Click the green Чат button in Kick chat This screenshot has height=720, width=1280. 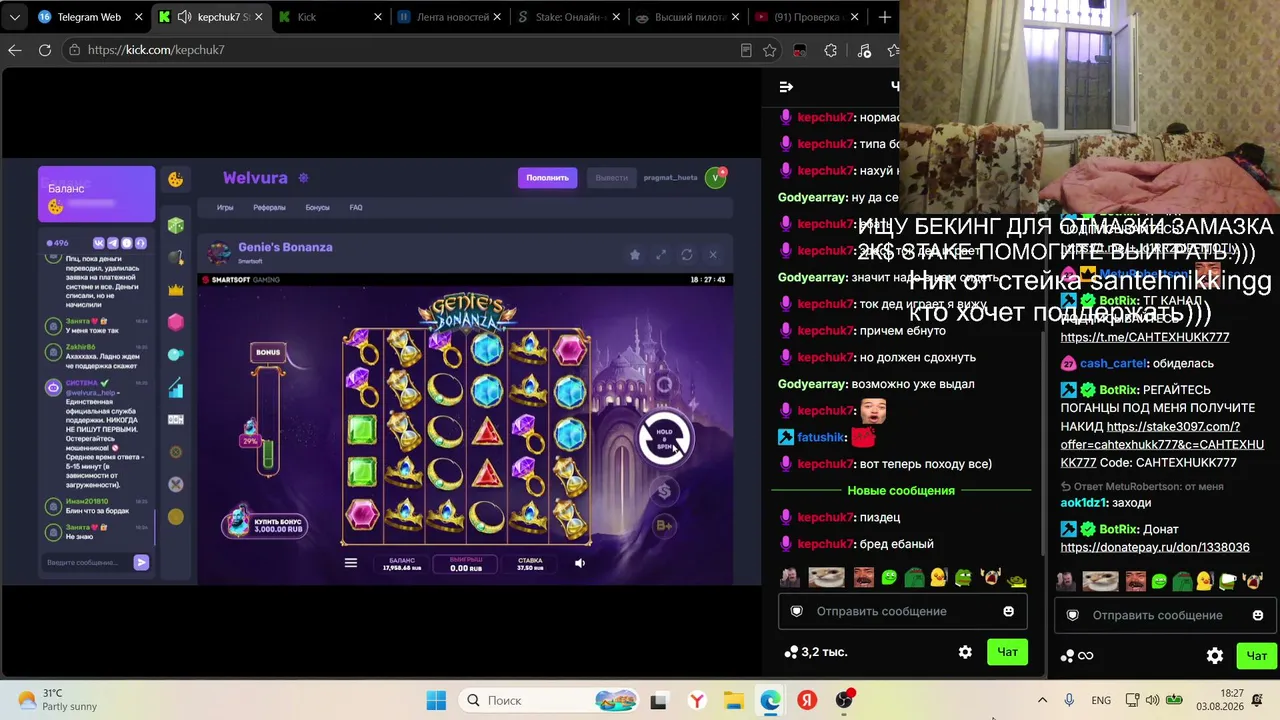[1007, 652]
